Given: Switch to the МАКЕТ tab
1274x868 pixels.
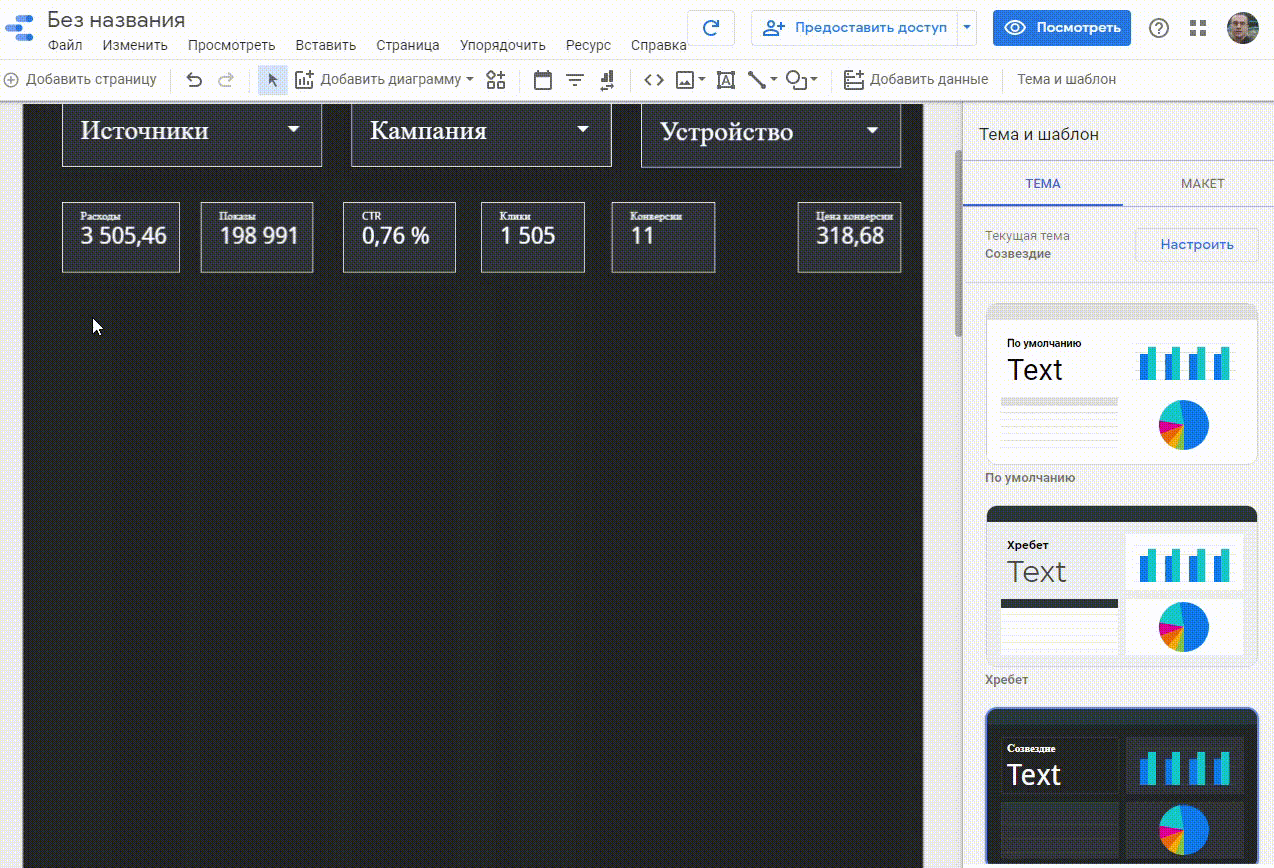Looking at the screenshot, I should 1202,184.
